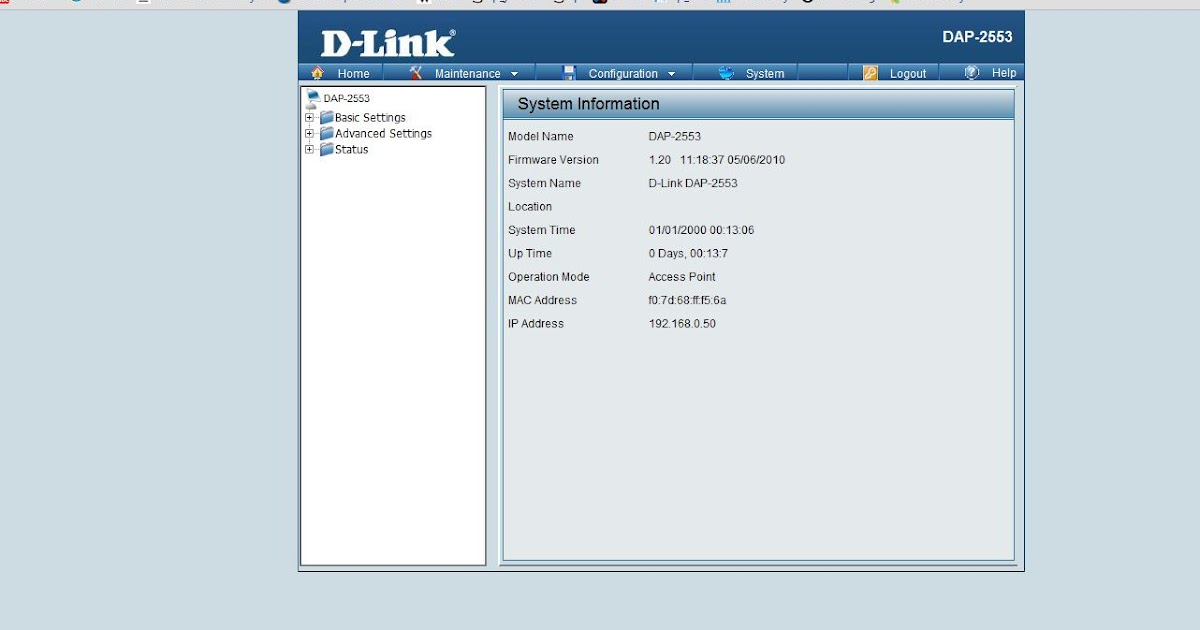Switch to the Home menu item
1200x630 pixels.
[x=352, y=72]
